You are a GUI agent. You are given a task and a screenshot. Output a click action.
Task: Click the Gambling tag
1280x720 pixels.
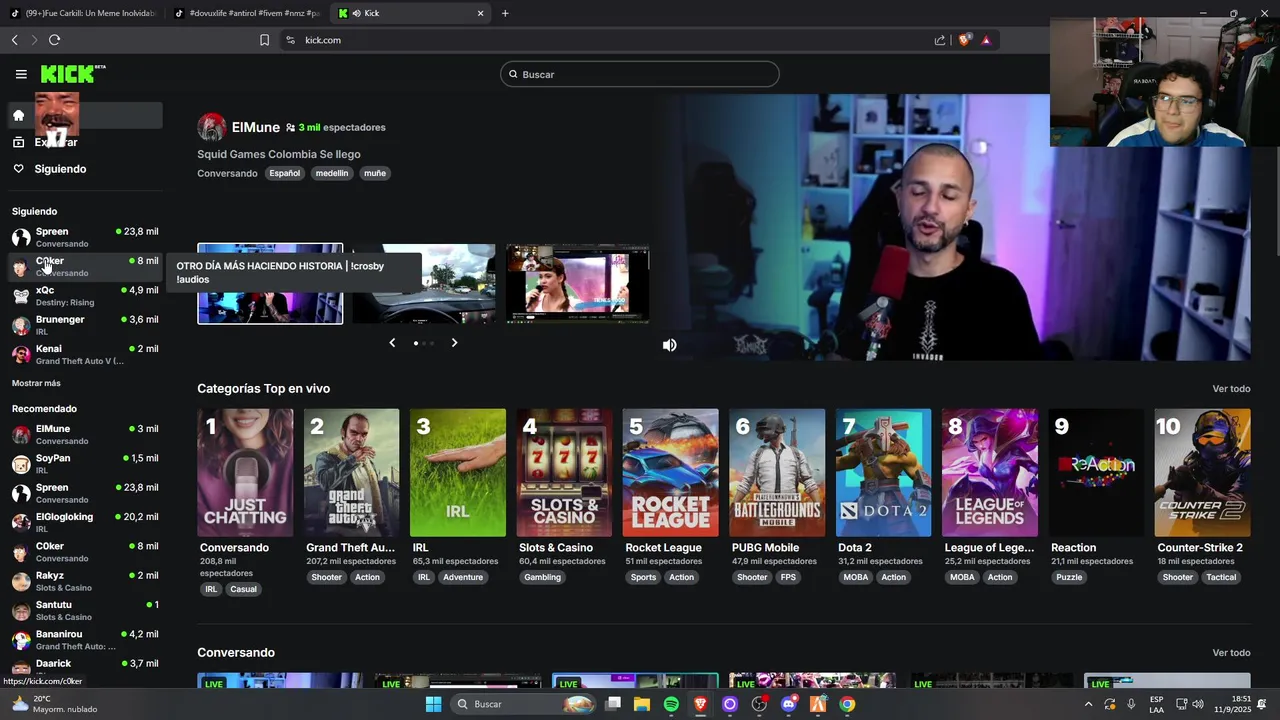click(543, 577)
